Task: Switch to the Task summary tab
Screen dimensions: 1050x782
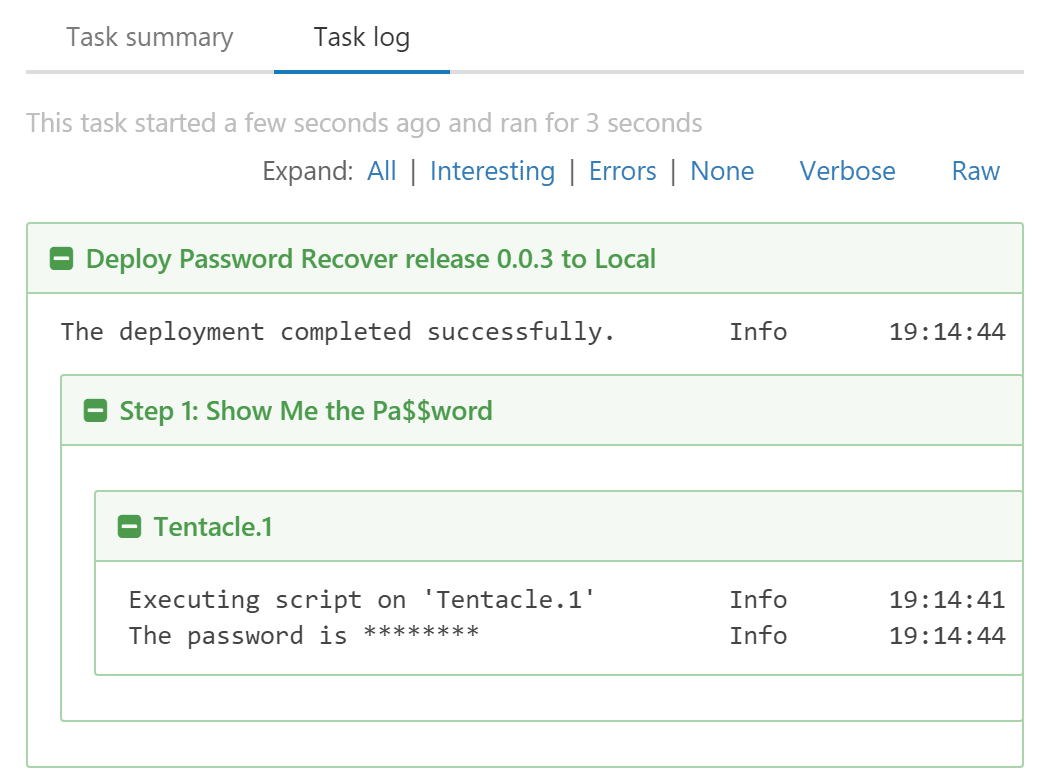Action: pos(148,37)
